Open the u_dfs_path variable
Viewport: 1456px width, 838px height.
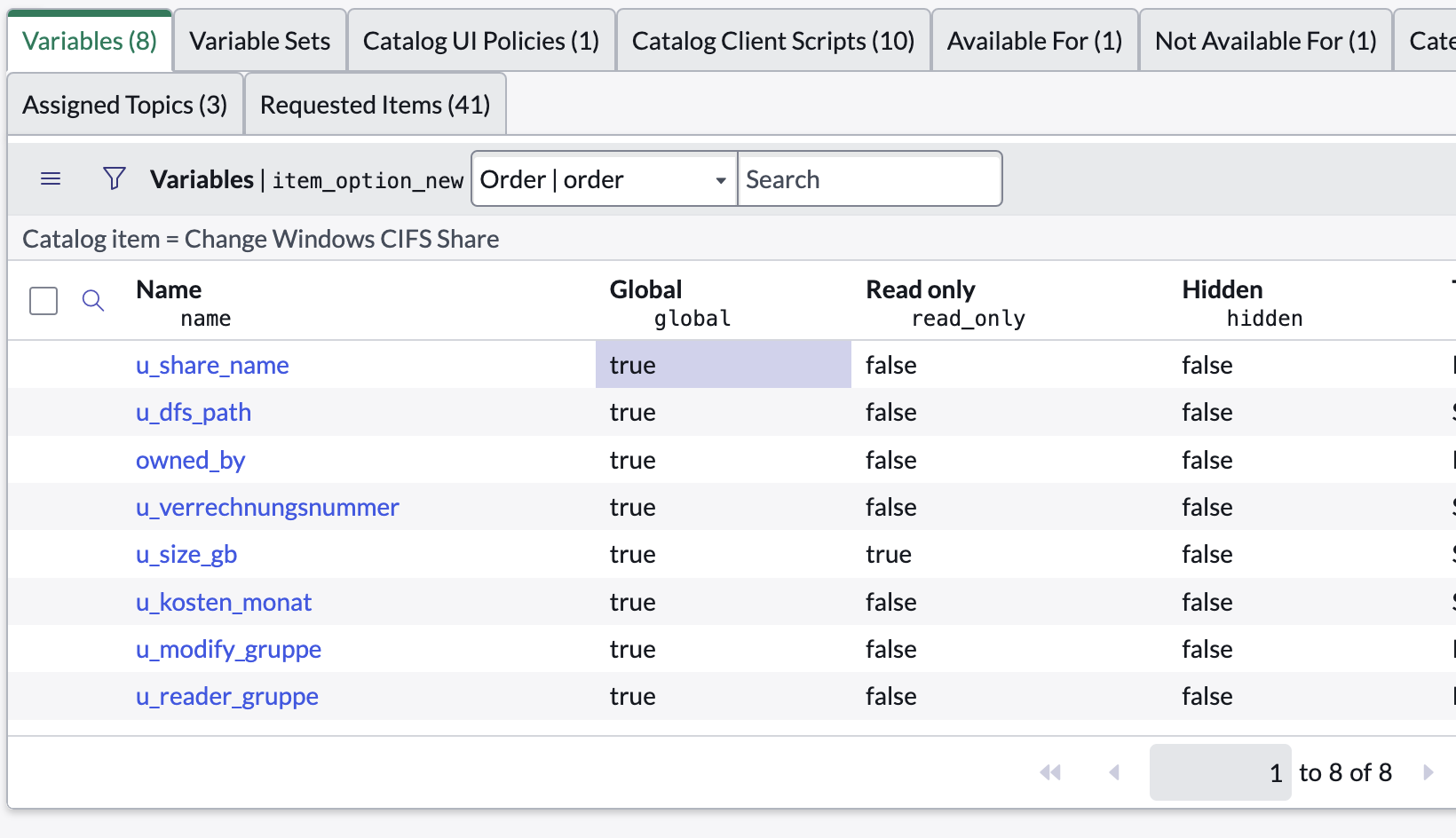coord(194,412)
